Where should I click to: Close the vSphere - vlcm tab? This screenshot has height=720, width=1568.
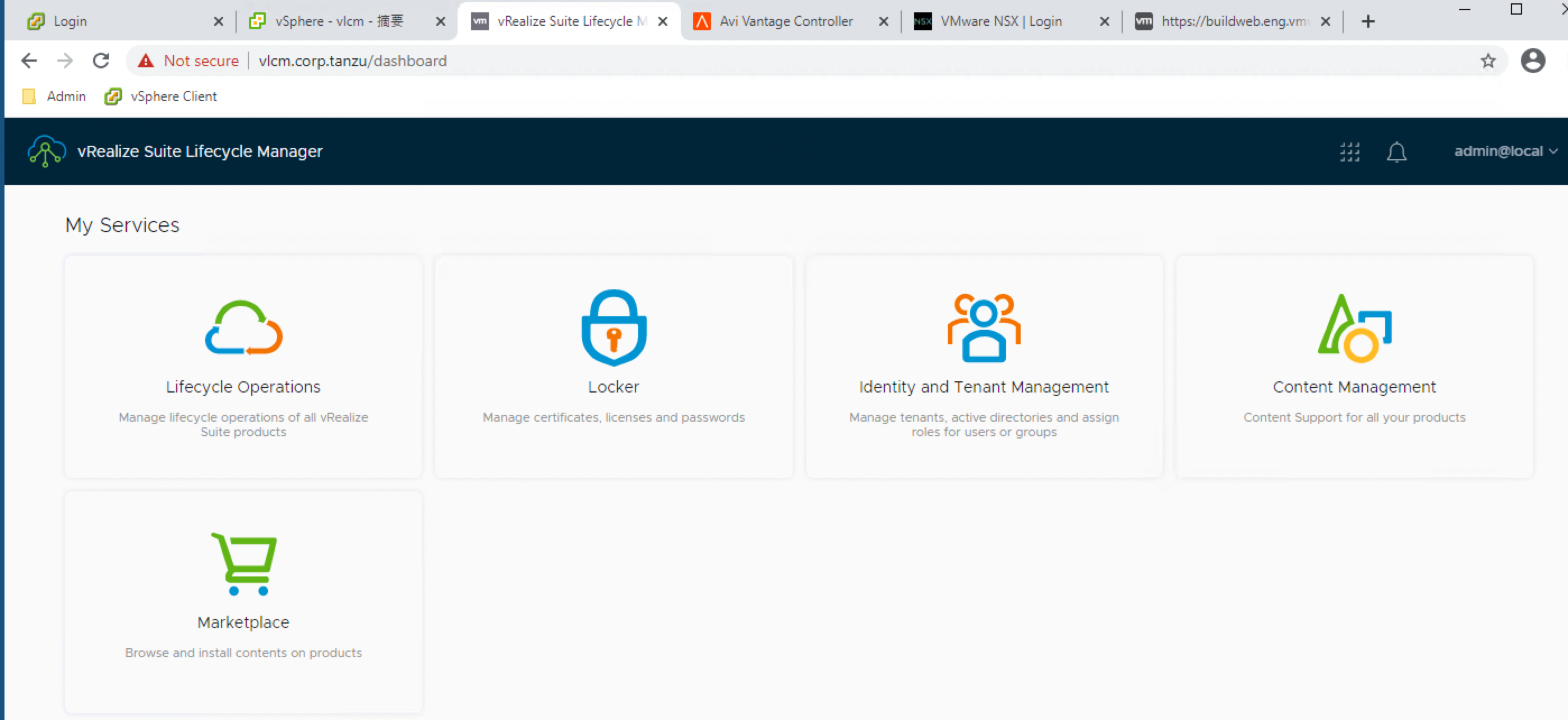pyautogui.click(x=441, y=21)
